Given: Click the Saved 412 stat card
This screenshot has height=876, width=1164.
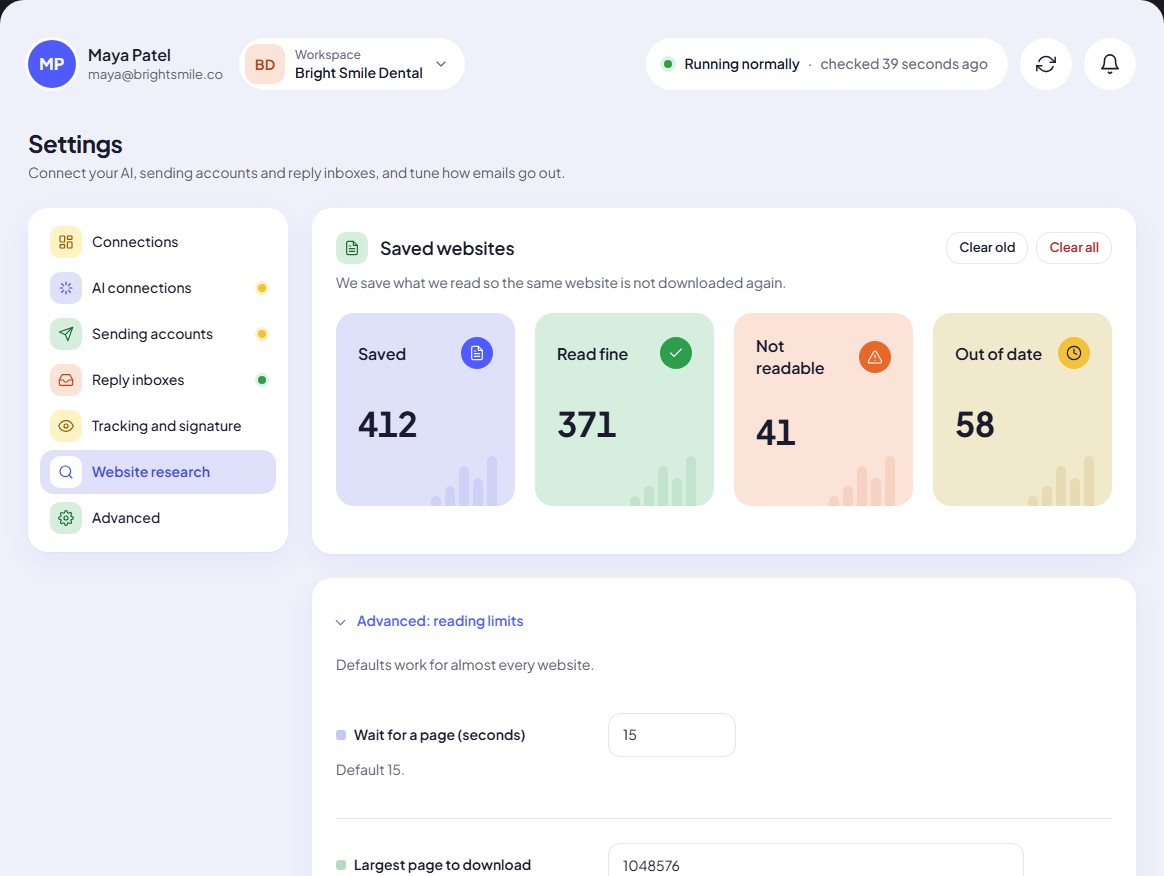Looking at the screenshot, I should pos(425,410).
